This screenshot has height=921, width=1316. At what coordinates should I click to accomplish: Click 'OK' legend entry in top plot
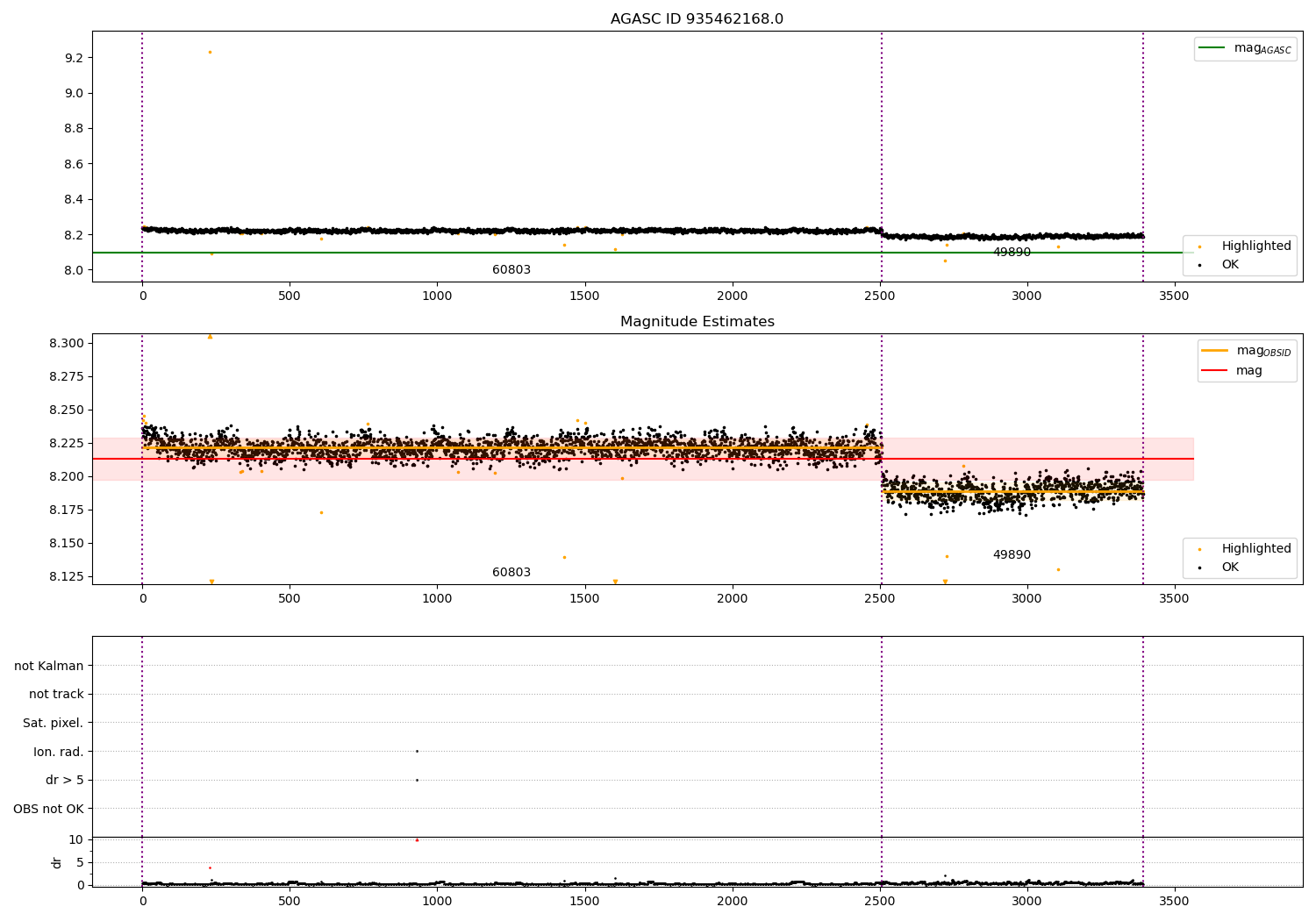(1219, 264)
